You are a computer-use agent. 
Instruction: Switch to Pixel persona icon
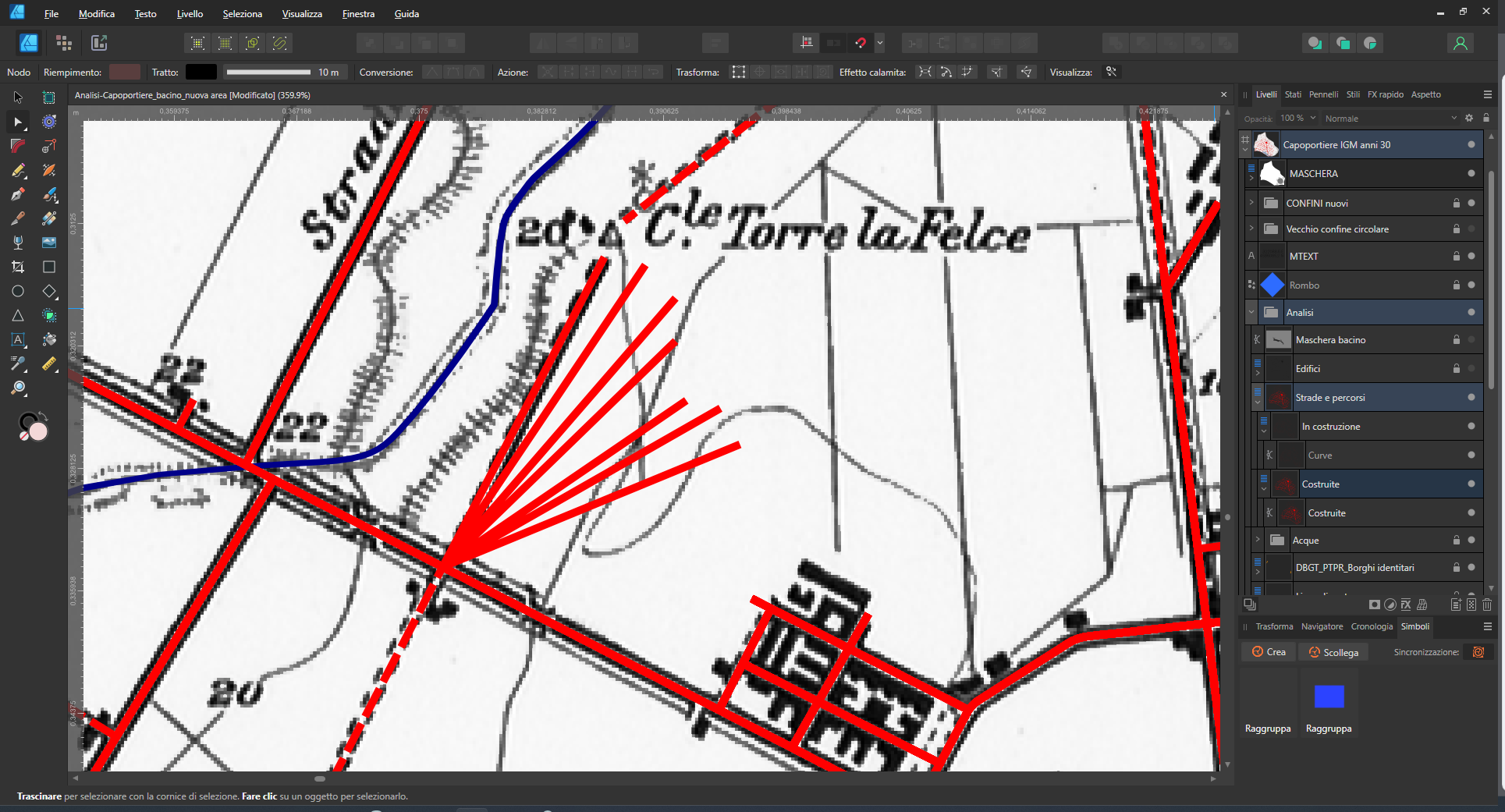64,43
